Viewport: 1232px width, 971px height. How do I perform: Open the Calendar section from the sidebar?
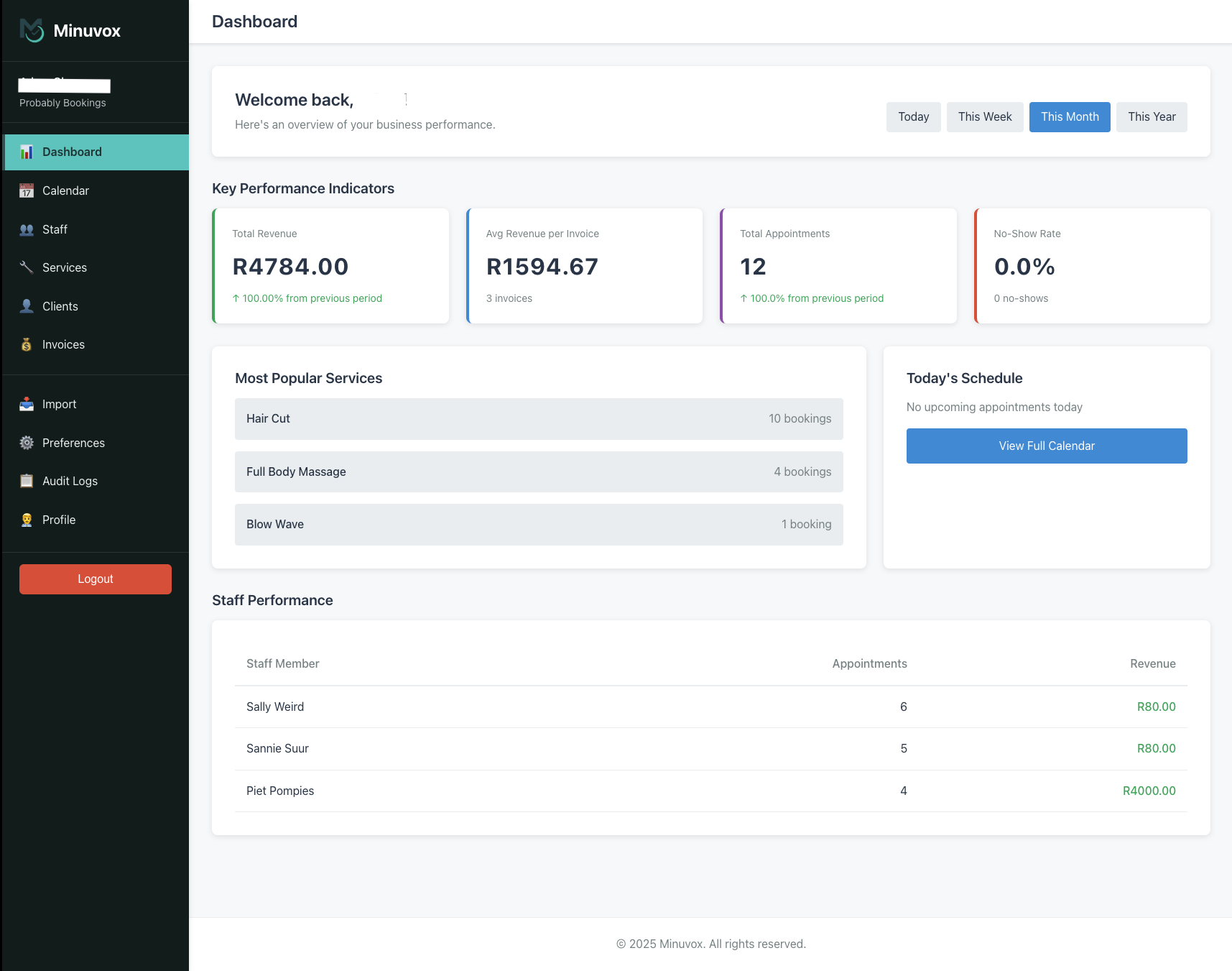pyautogui.click(x=65, y=190)
